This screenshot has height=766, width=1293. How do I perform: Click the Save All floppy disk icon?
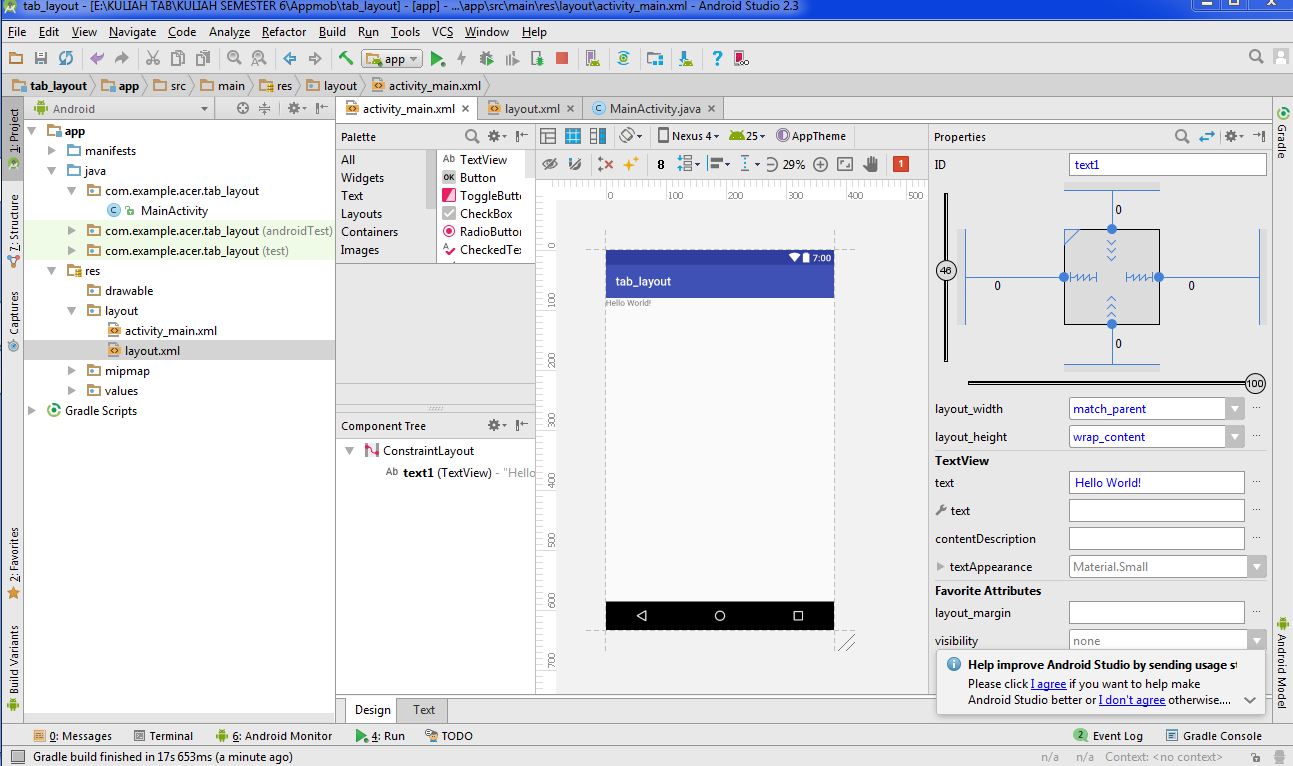(x=41, y=59)
